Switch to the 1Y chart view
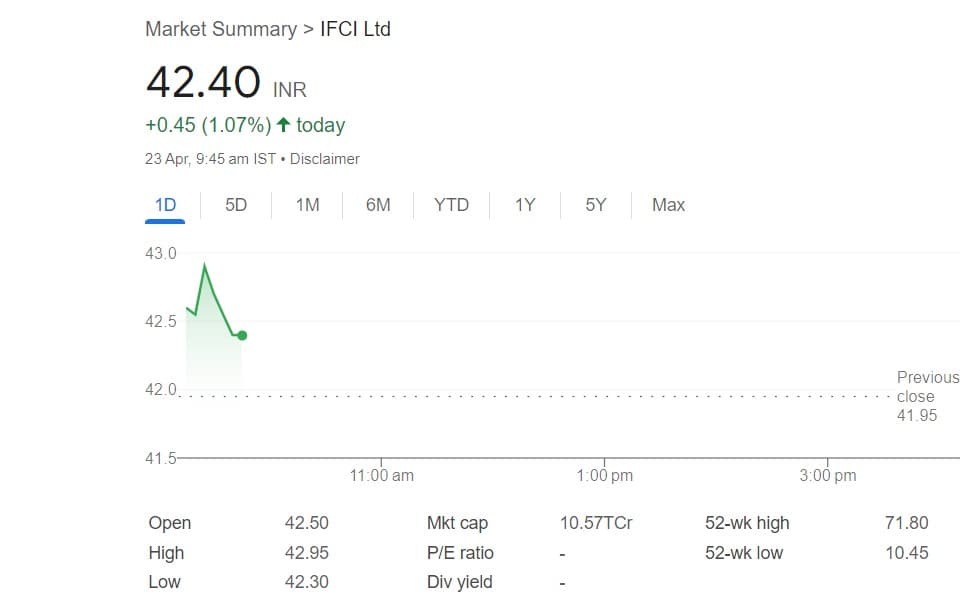 [525, 205]
